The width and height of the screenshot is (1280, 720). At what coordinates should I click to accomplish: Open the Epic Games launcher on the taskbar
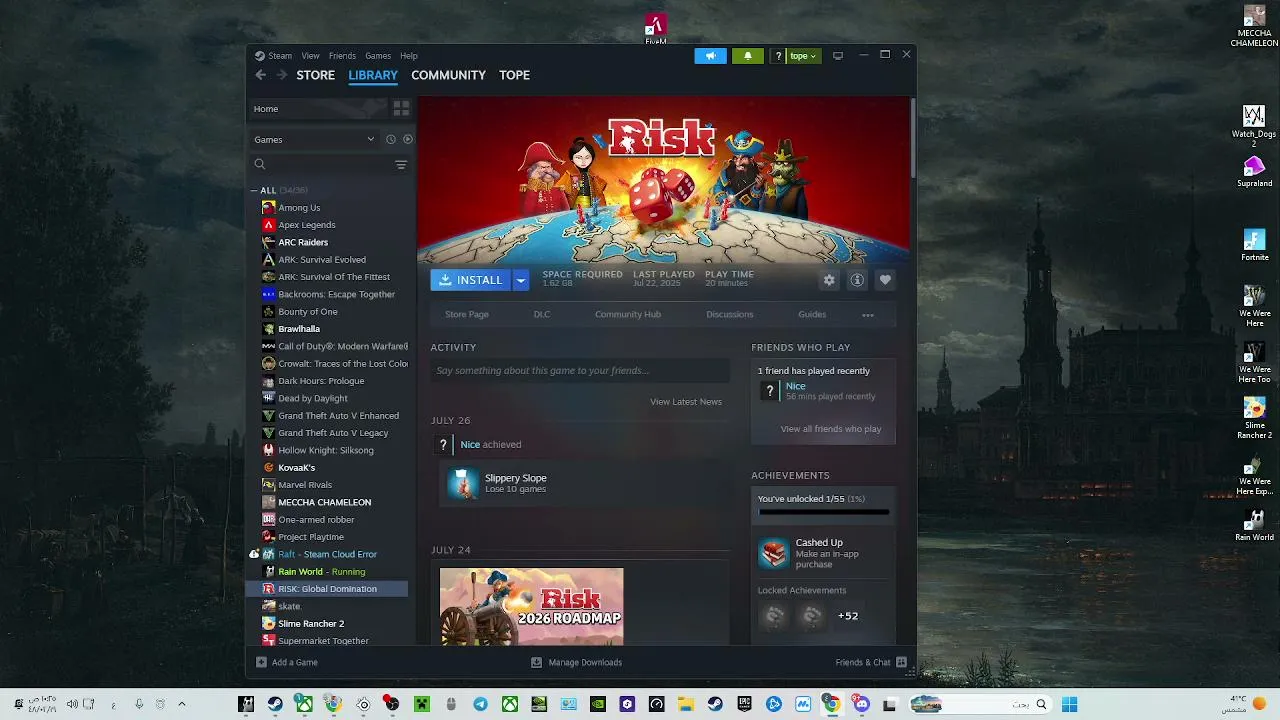744,704
